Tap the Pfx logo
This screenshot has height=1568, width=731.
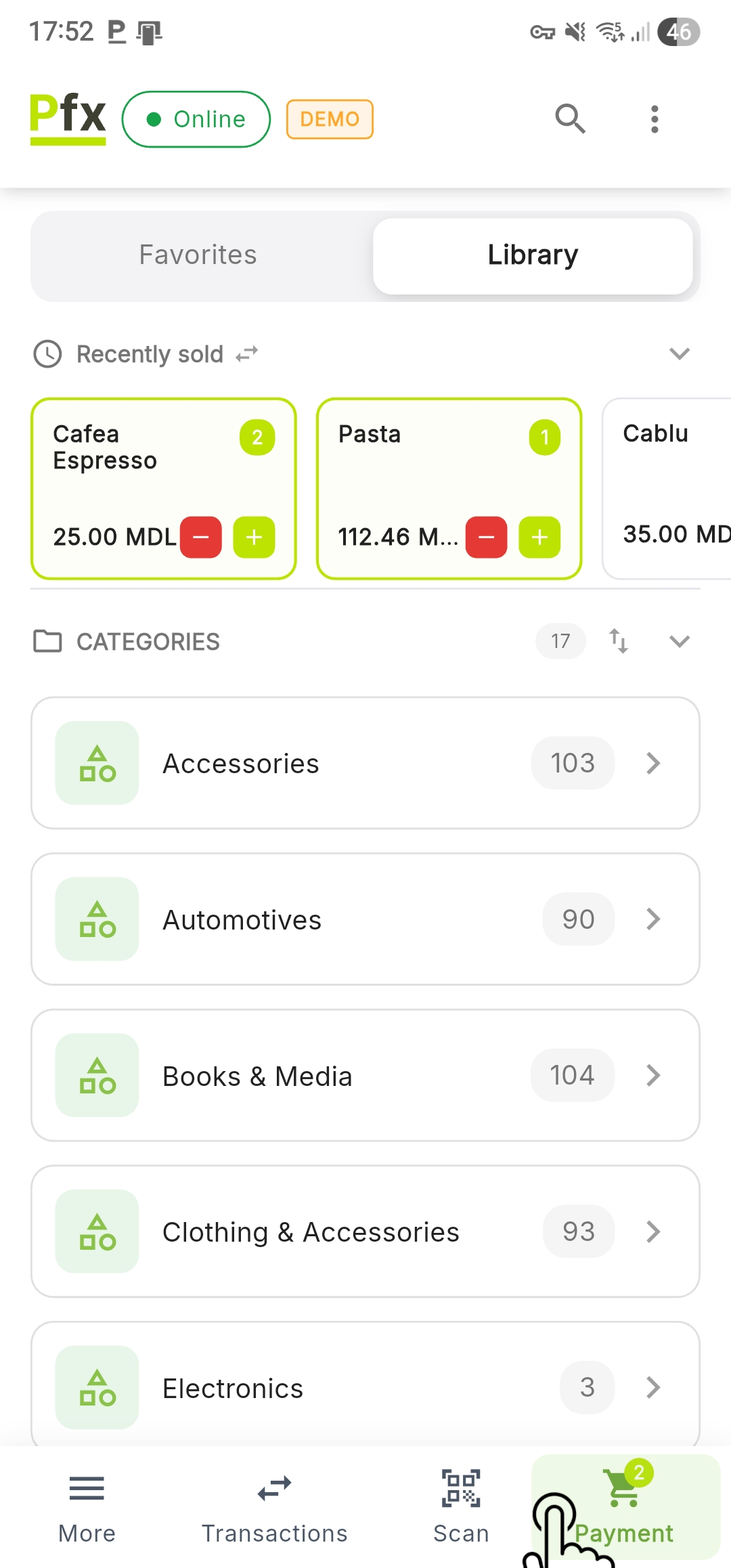click(68, 118)
